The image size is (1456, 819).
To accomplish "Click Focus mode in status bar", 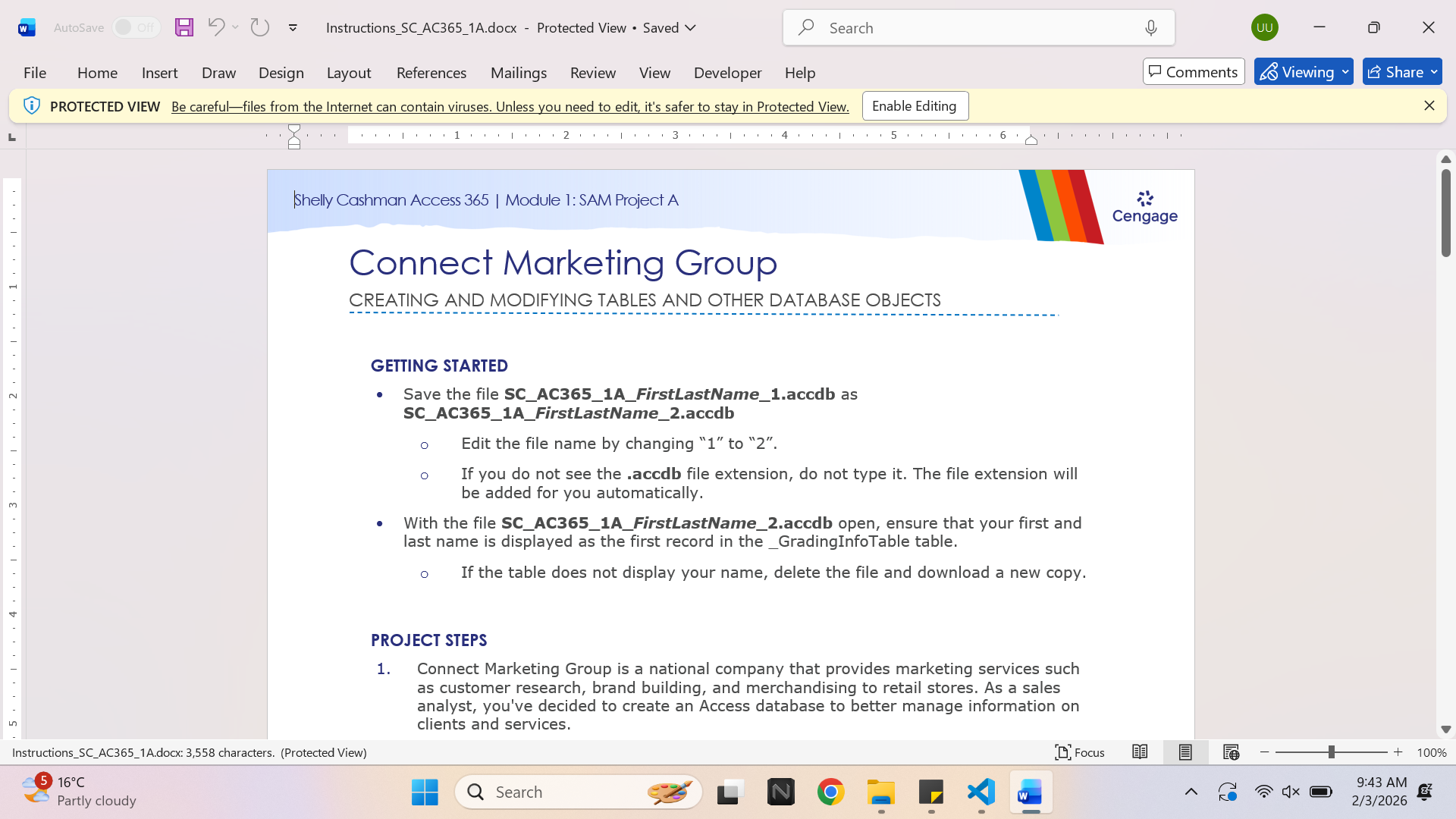I will [x=1080, y=752].
